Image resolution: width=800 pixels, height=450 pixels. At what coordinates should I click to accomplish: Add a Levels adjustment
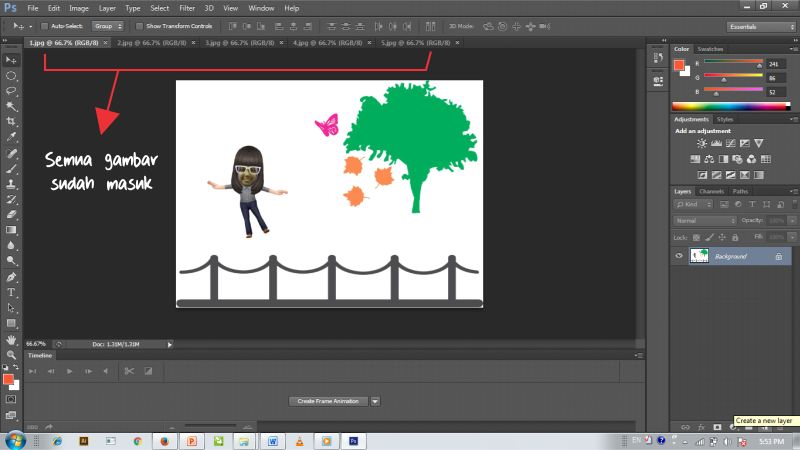pyautogui.click(x=716, y=143)
